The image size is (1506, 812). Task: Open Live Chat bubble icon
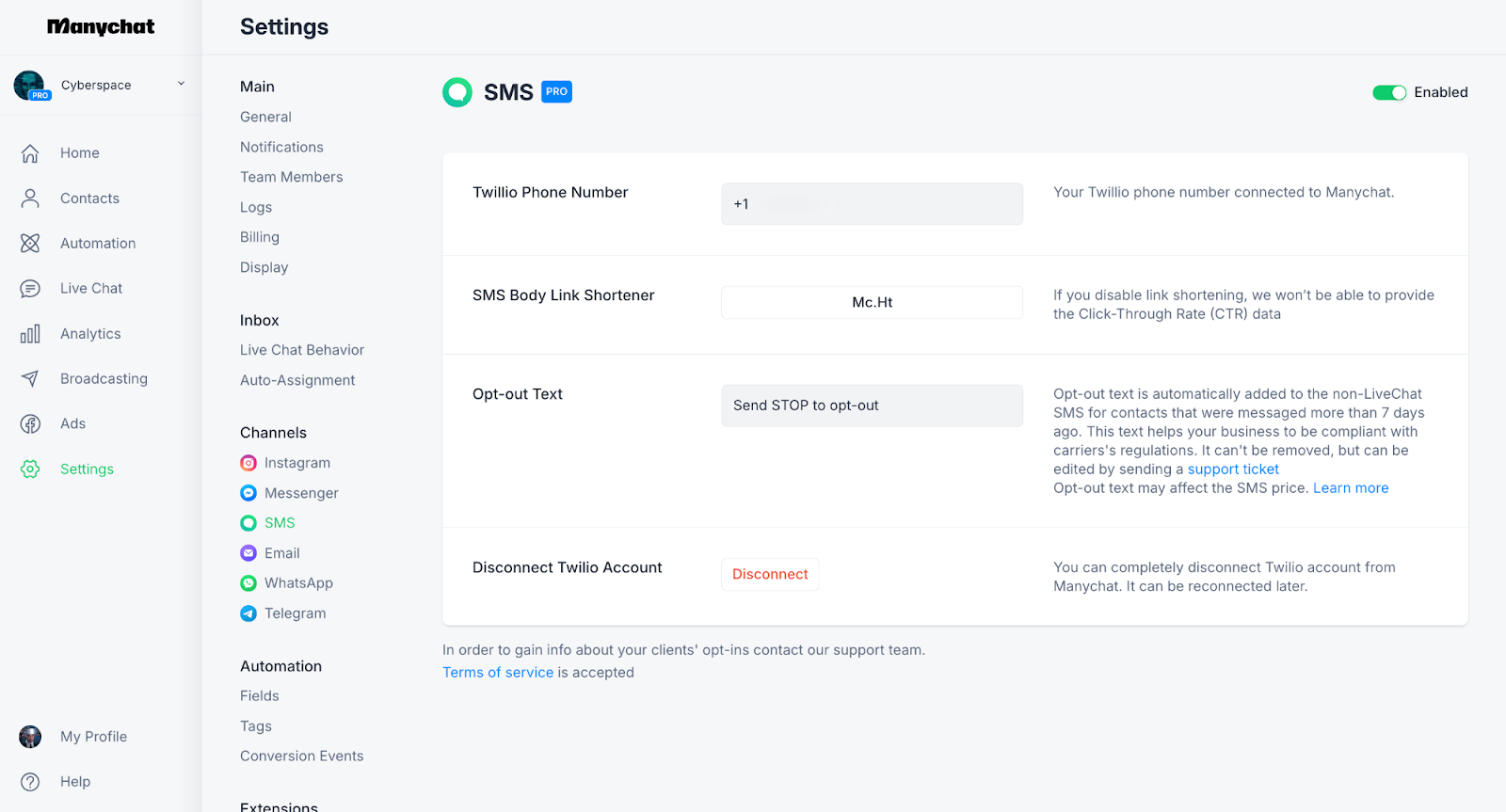(30, 289)
